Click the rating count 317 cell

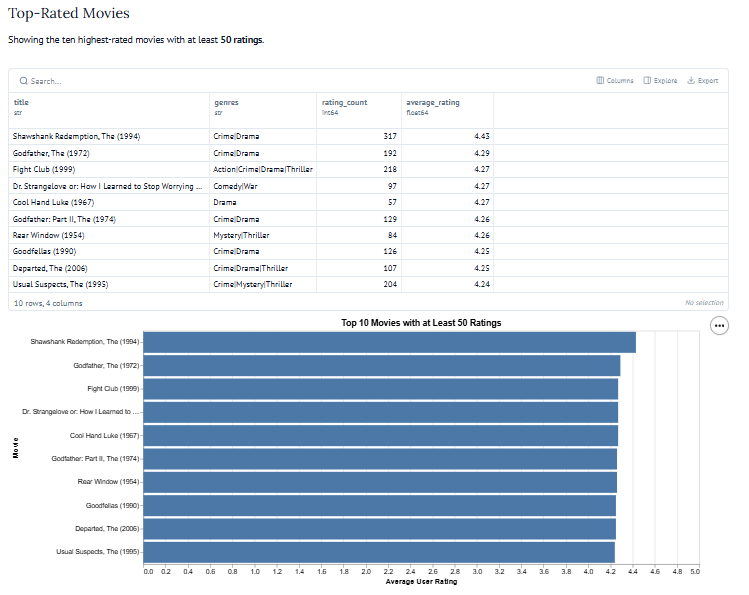click(359, 137)
